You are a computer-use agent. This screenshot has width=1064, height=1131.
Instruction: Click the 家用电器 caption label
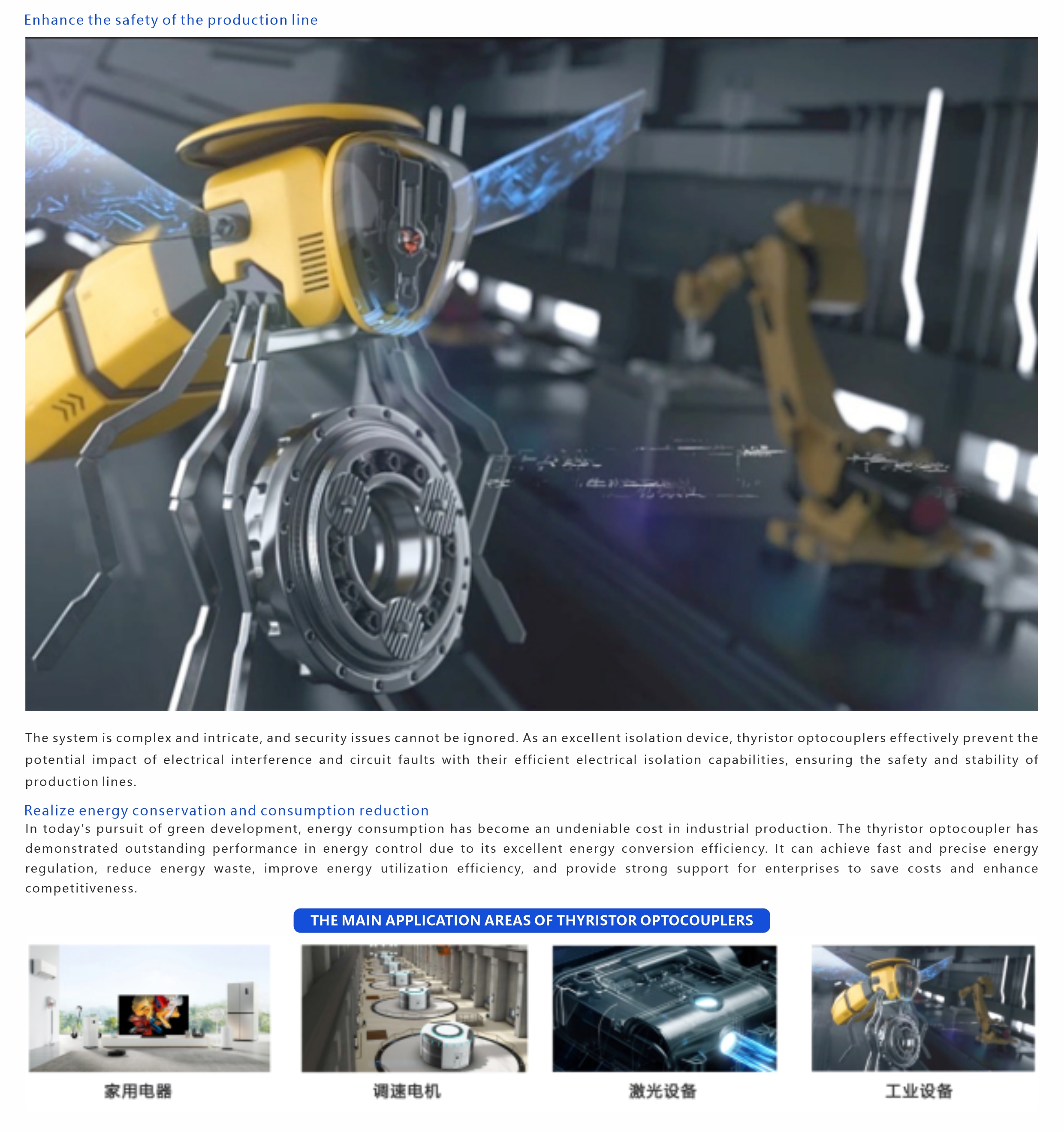pyautogui.click(x=138, y=1091)
